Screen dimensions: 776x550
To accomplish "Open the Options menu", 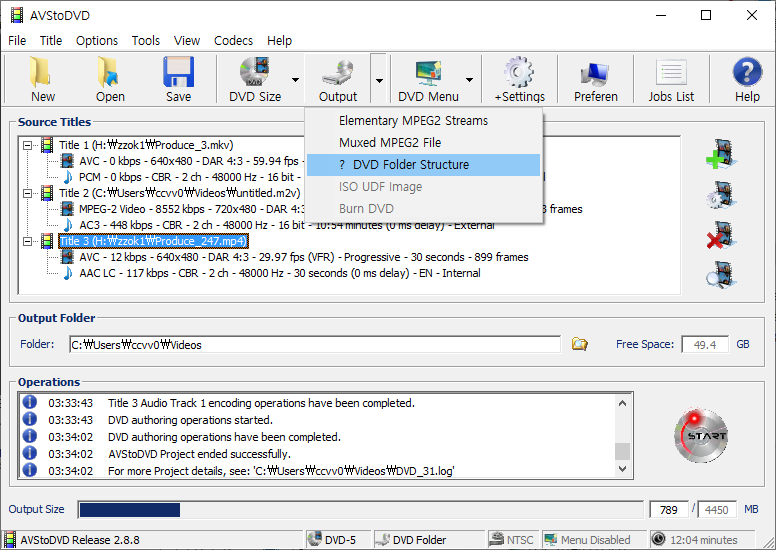I will point(97,41).
